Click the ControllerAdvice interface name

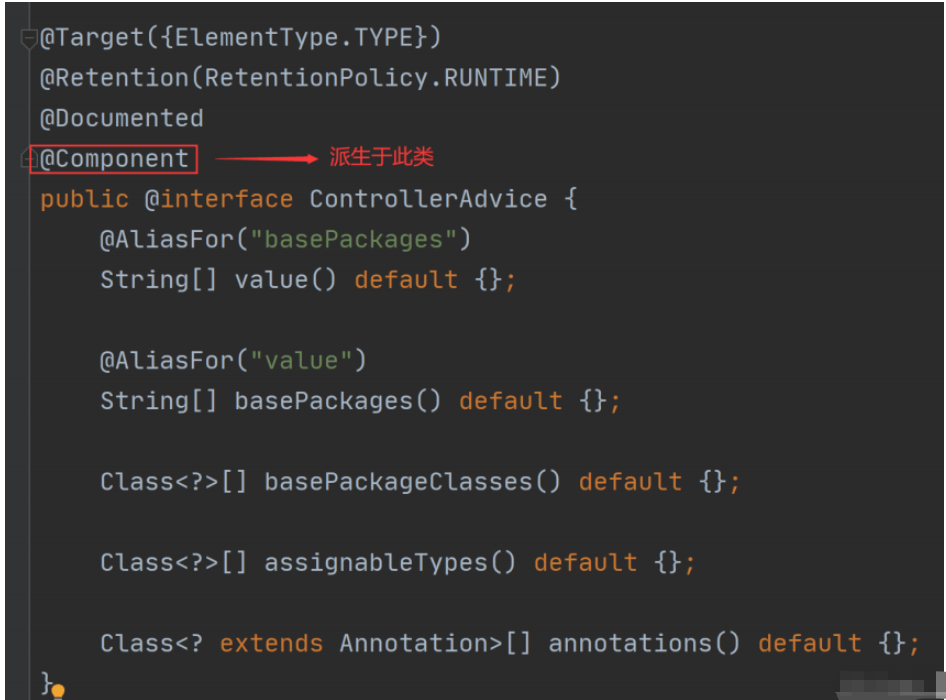428,199
